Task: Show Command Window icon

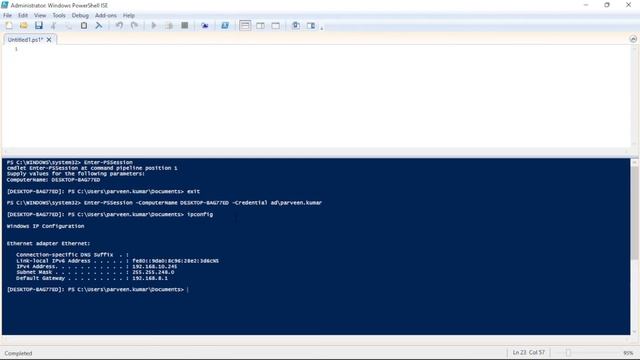Action: (x=296, y=25)
